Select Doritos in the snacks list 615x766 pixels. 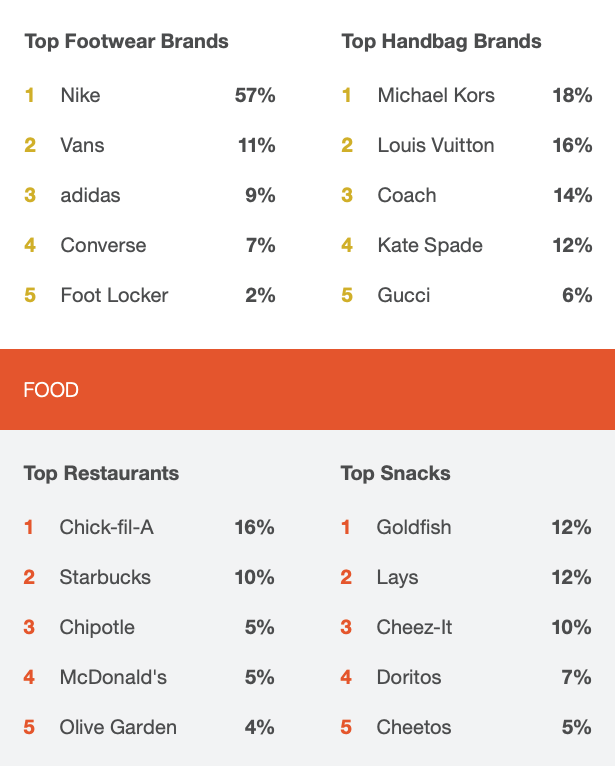(x=409, y=678)
